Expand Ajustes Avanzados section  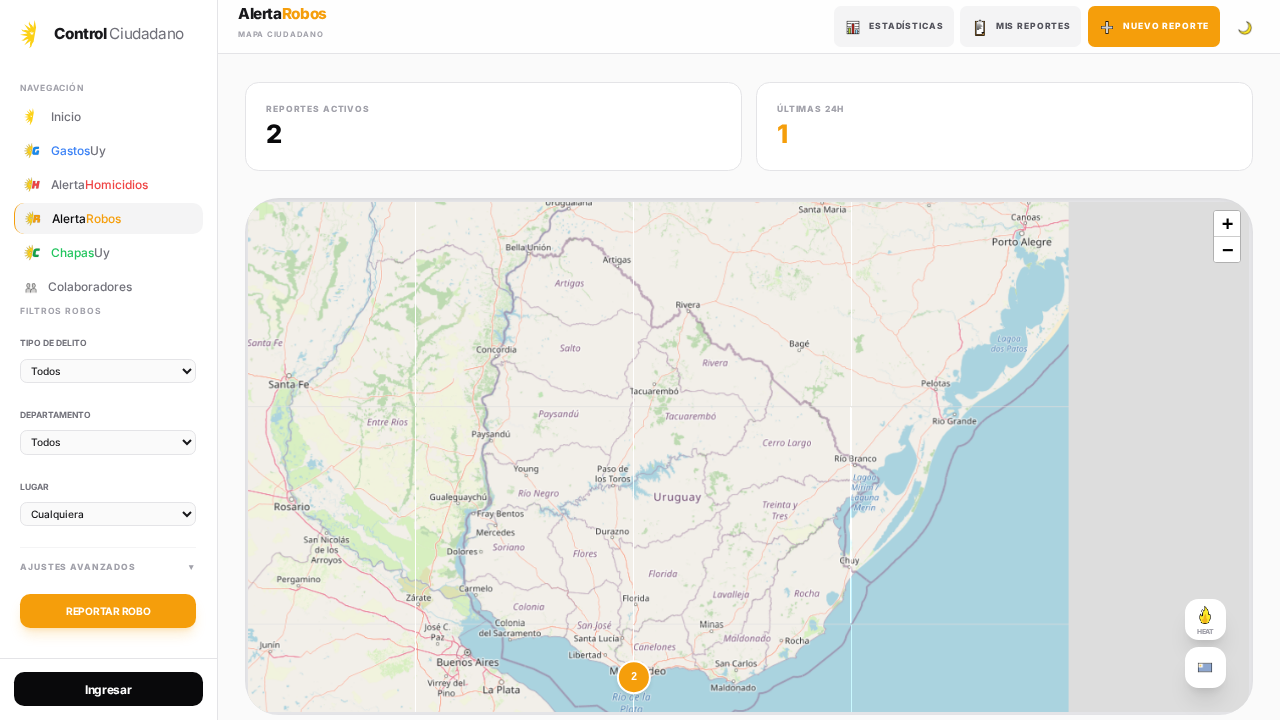click(108, 567)
